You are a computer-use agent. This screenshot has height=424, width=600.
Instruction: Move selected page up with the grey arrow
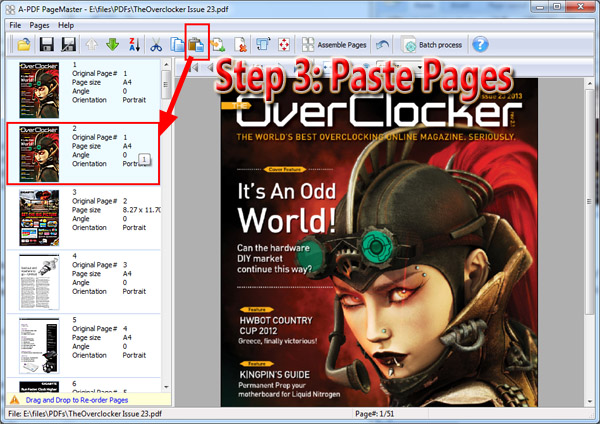click(x=91, y=45)
